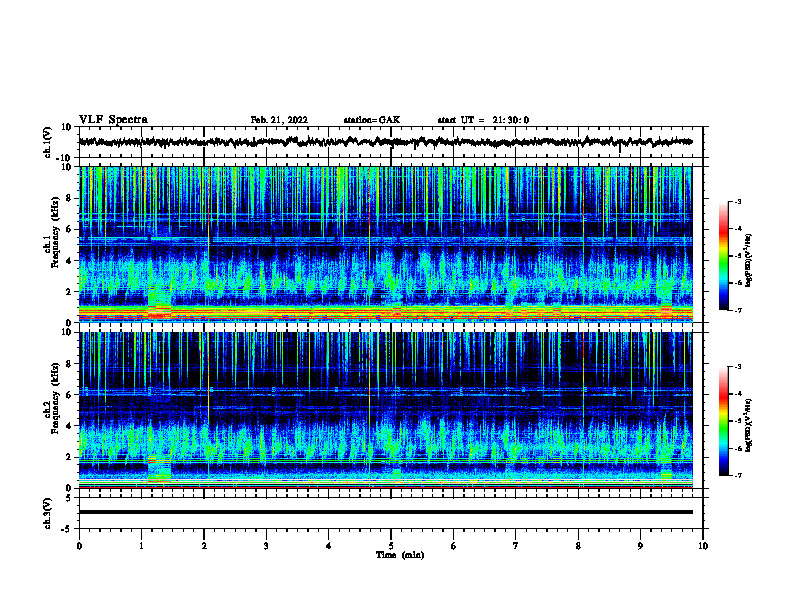Click the "ch.3(V)" axis label
Image resolution: width=792 pixels, height=612 pixels.
coord(47,513)
